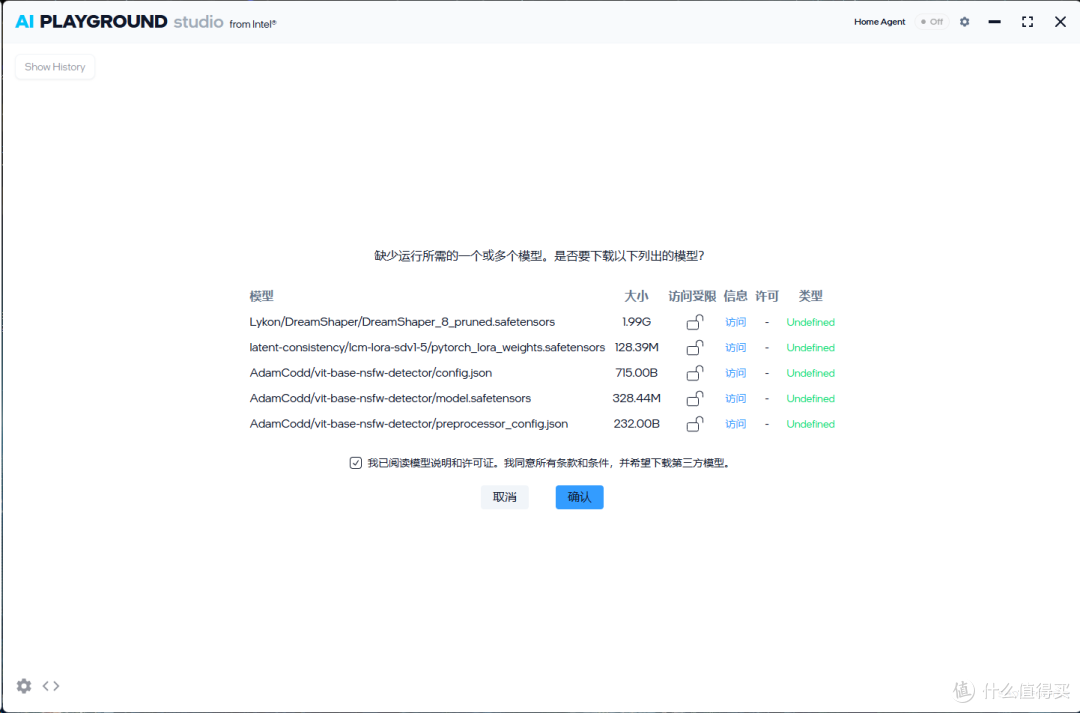Click Undefined type in lcm-lora row

click(811, 347)
